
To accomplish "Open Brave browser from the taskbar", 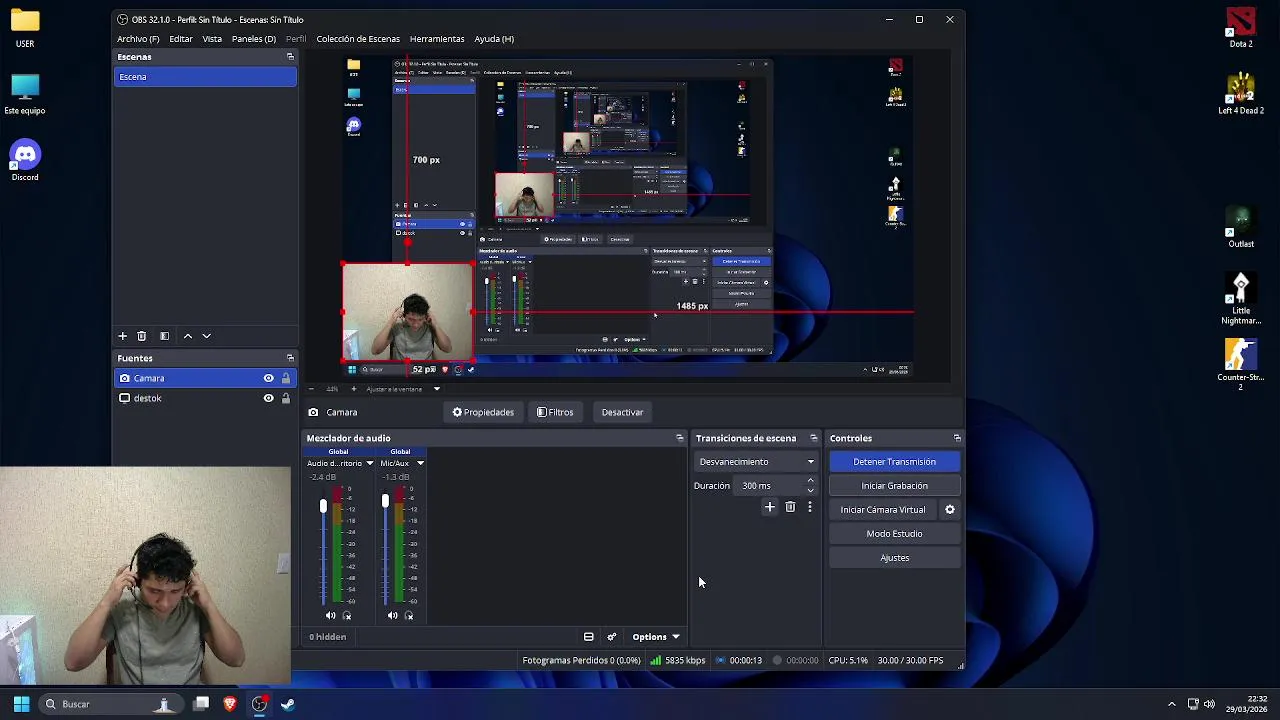I will 230,704.
